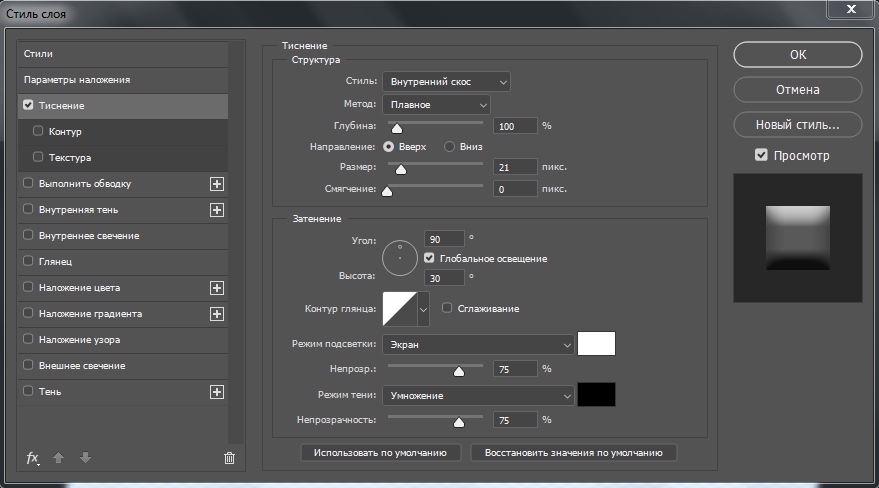Check the Наложение узора checkbox
This screenshot has height=488, width=879.
click(28, 338)
